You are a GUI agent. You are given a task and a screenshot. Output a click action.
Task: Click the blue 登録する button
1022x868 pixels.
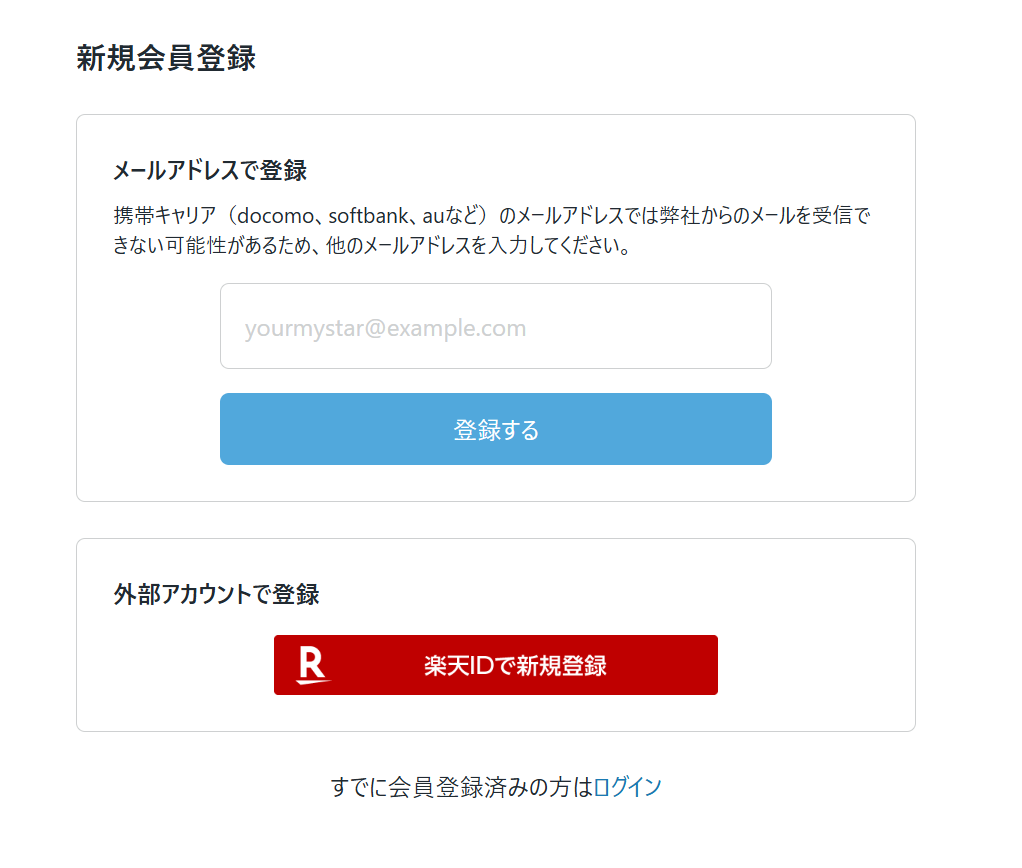point(495,429)
